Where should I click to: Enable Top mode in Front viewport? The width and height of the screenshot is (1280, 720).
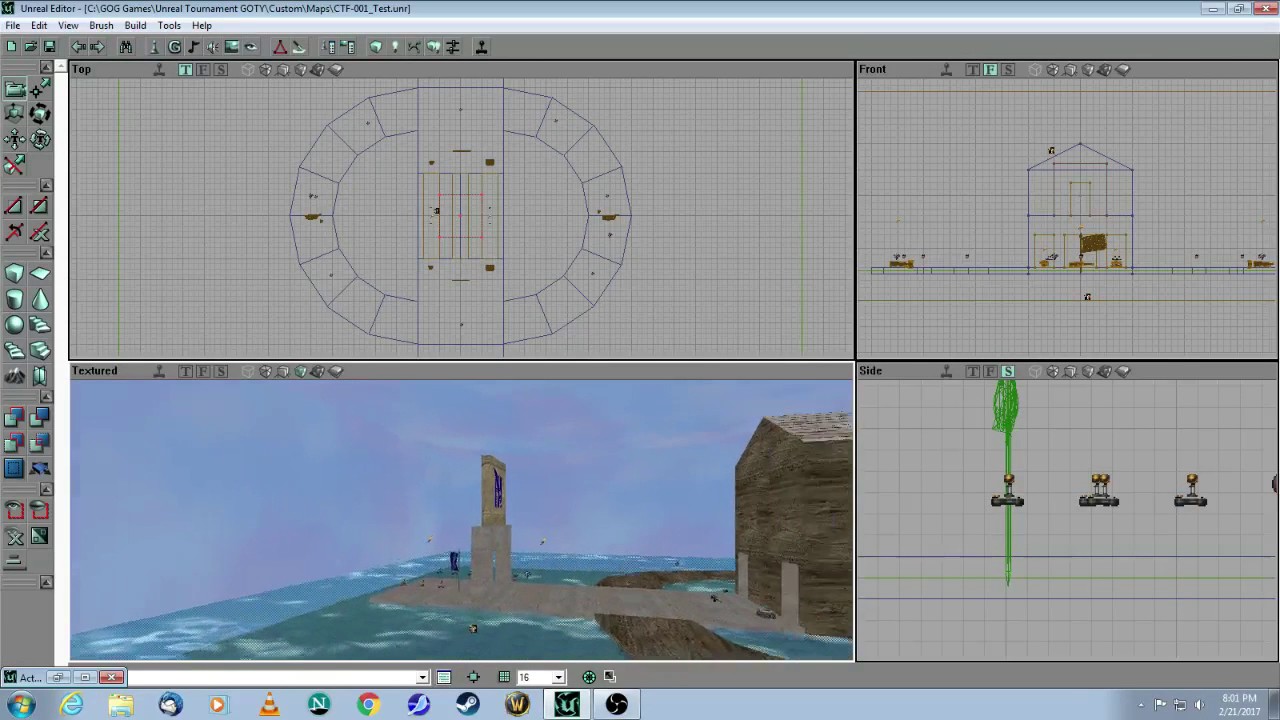(x=972, y=70)
